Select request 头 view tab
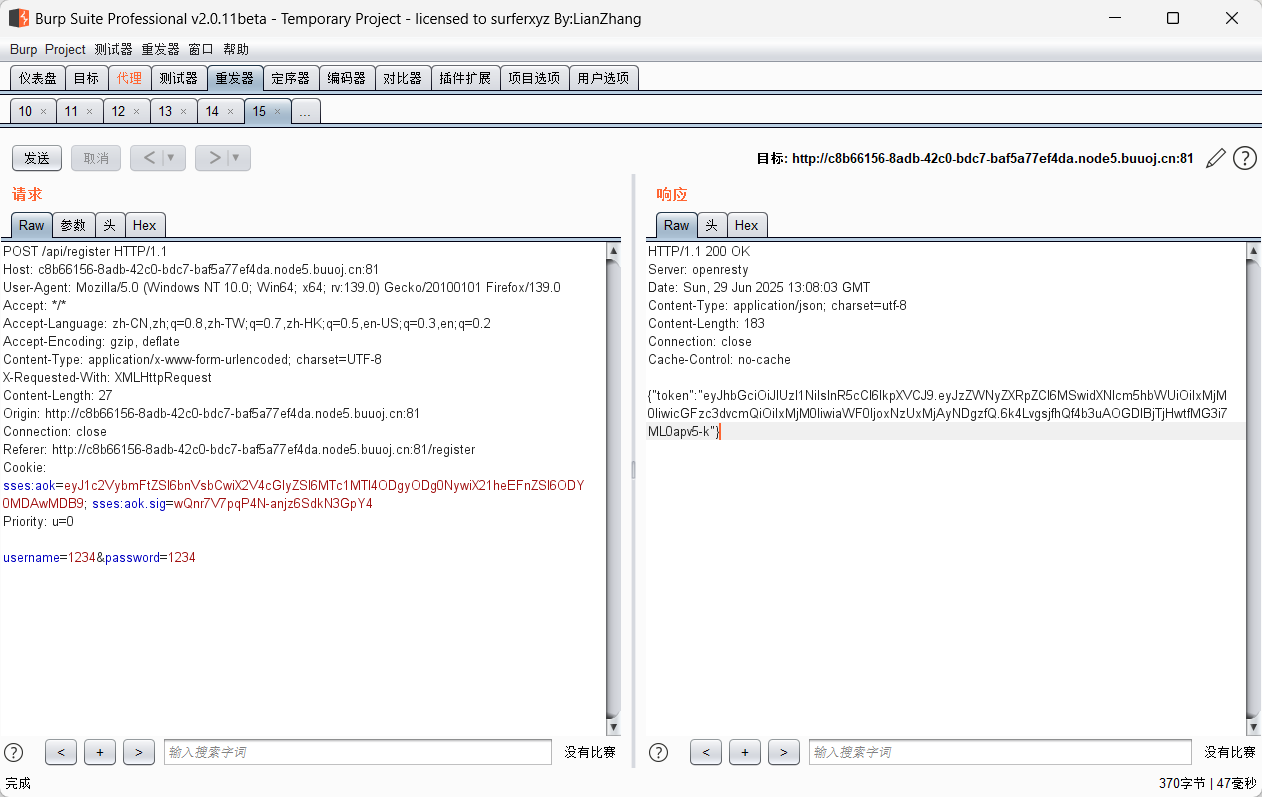The width and height of the screenshot is (1262, 797). coord(110,225)
